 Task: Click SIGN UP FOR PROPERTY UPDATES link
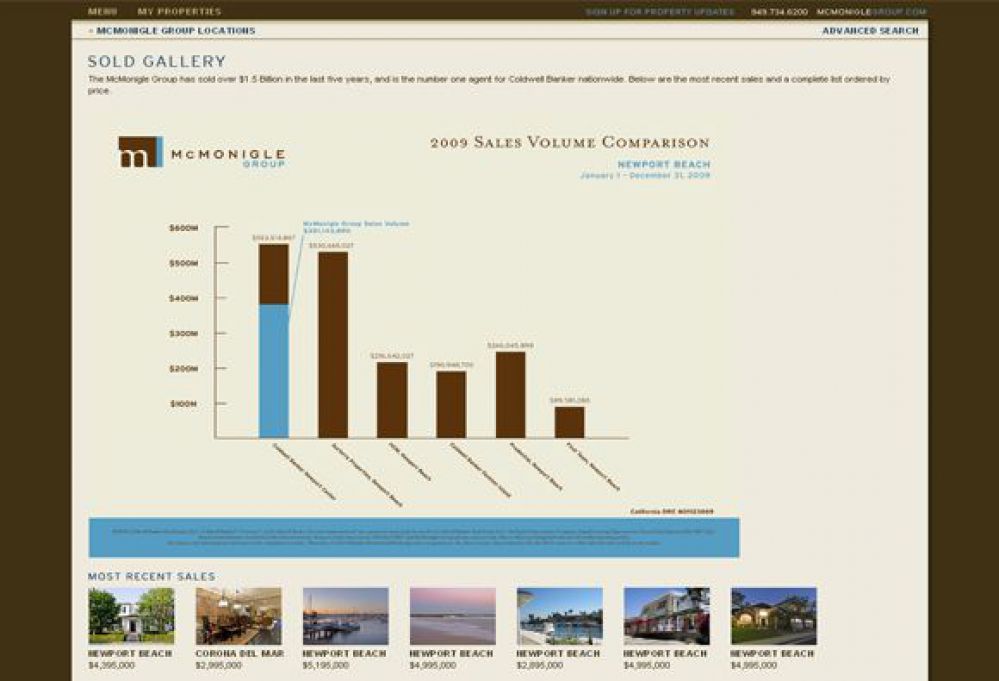[x=660, y=12]
